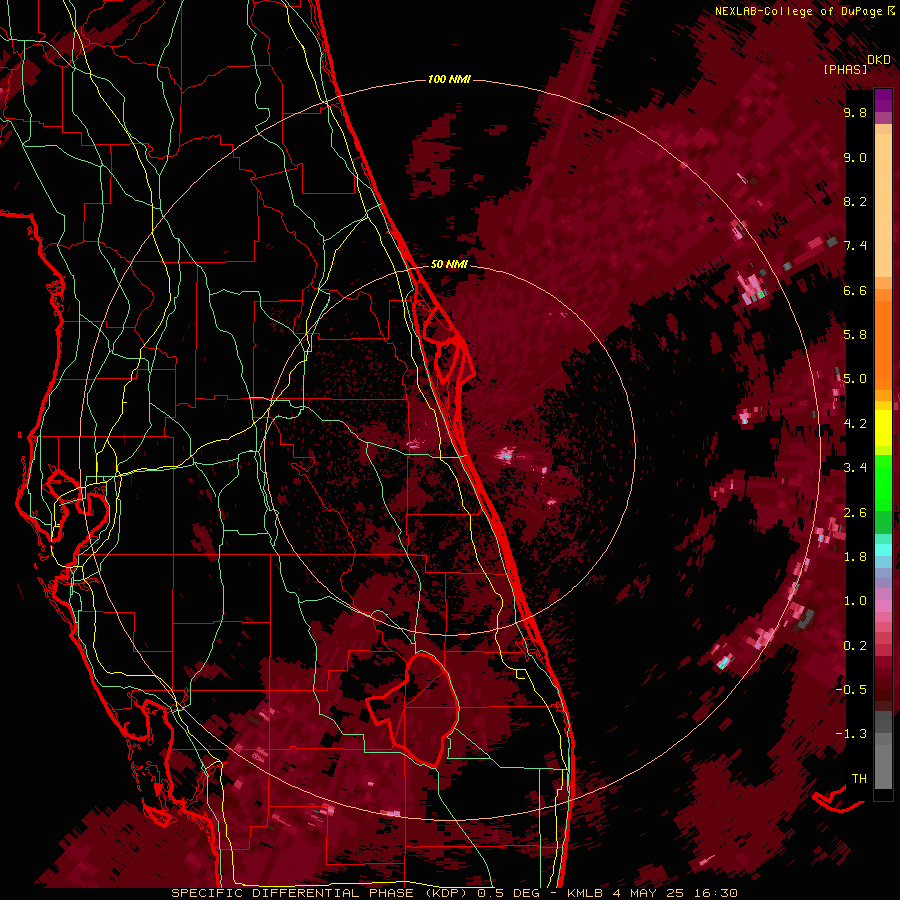This screenshot has height=900, width=900.
Task: Click the 7.4 scale value label
Action: tap(855, 246)
